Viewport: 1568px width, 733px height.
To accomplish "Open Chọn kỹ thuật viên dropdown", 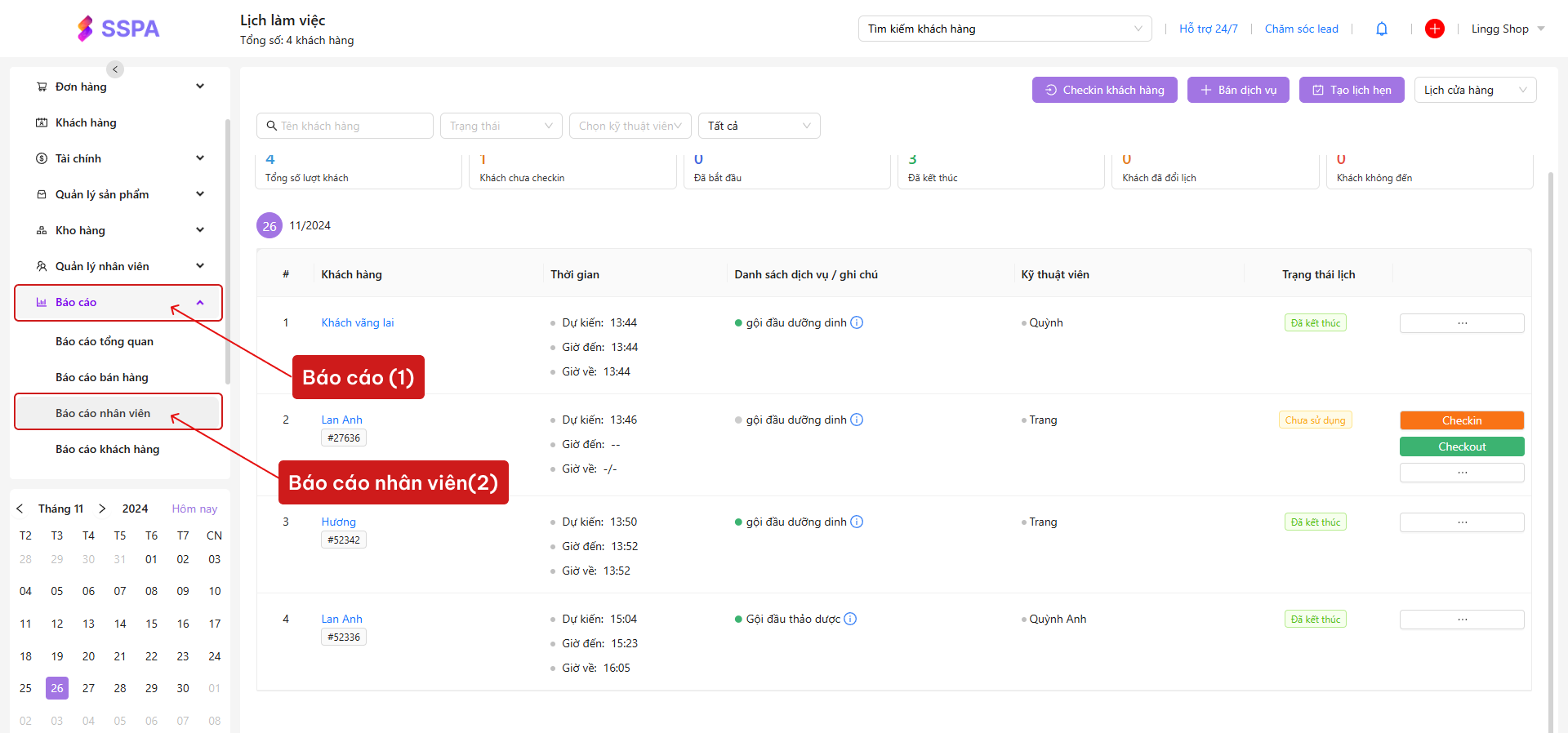I will point(630,126).
